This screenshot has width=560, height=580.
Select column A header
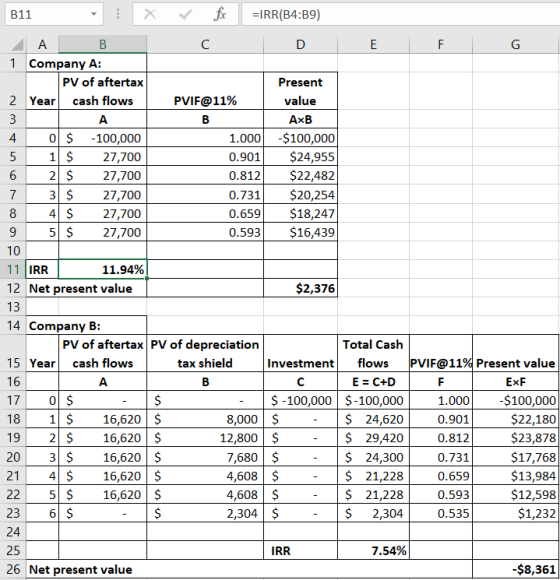(42, 45)
